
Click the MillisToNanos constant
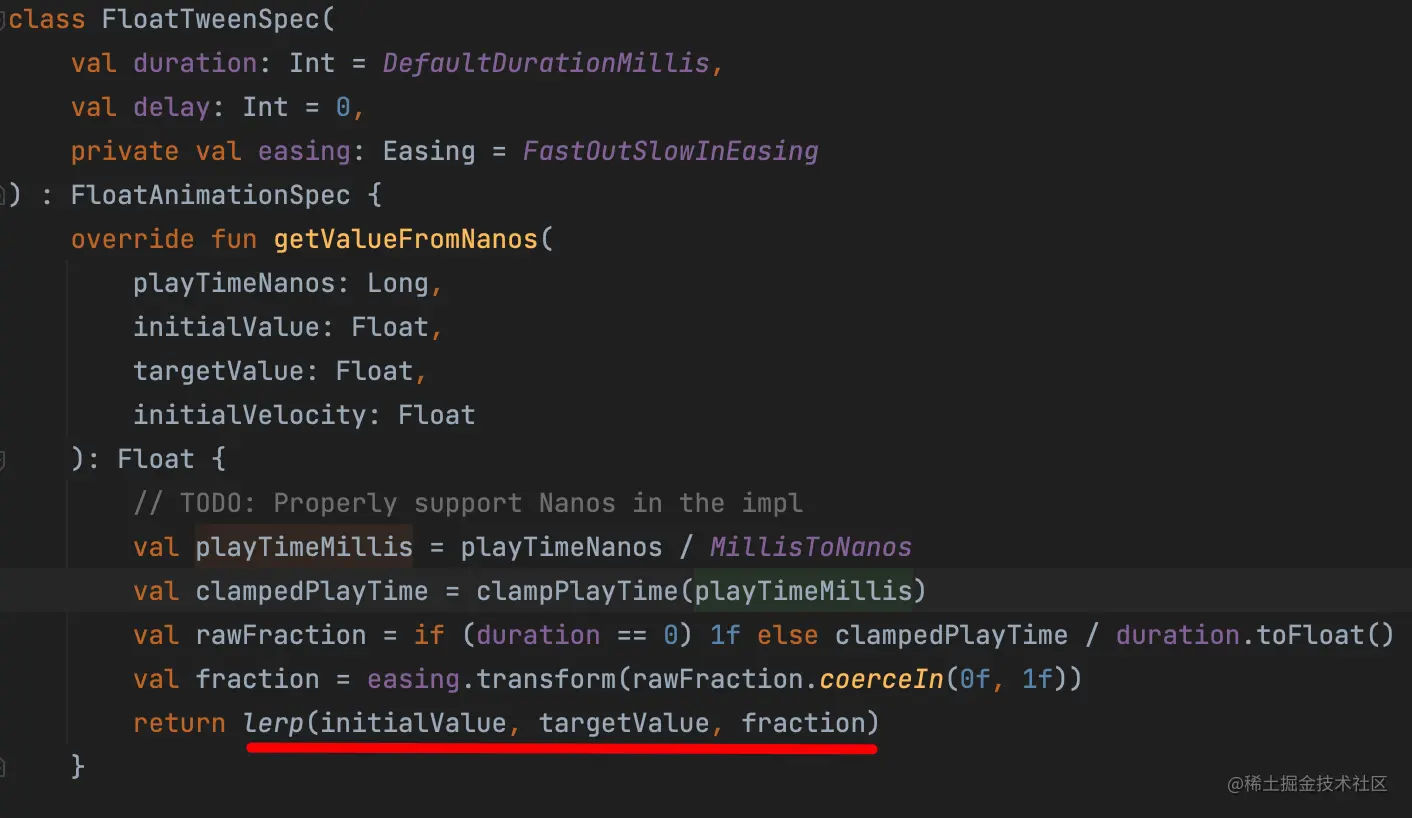click(810, 547)
